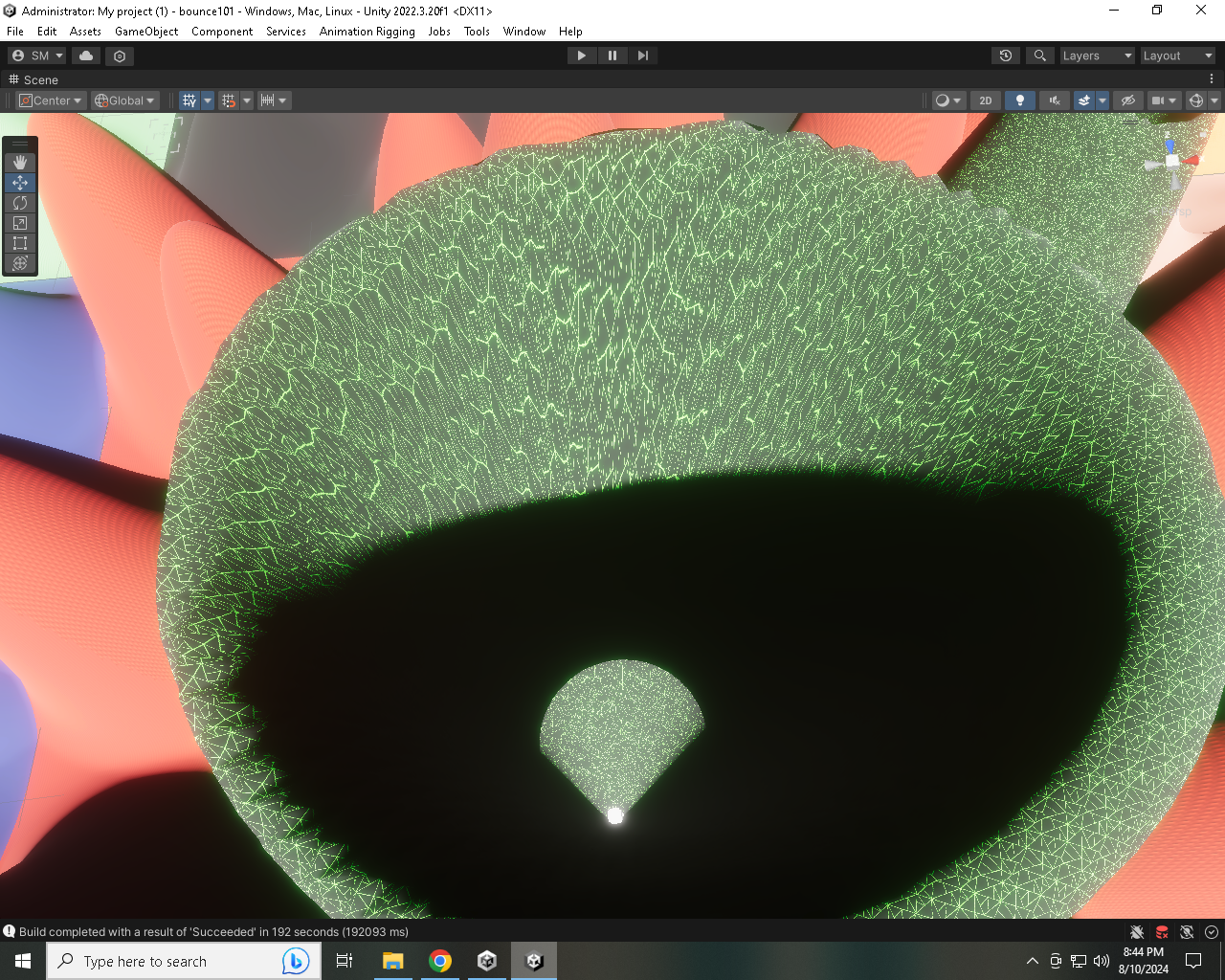Toggle 2D view mode

tap(986, 100)
